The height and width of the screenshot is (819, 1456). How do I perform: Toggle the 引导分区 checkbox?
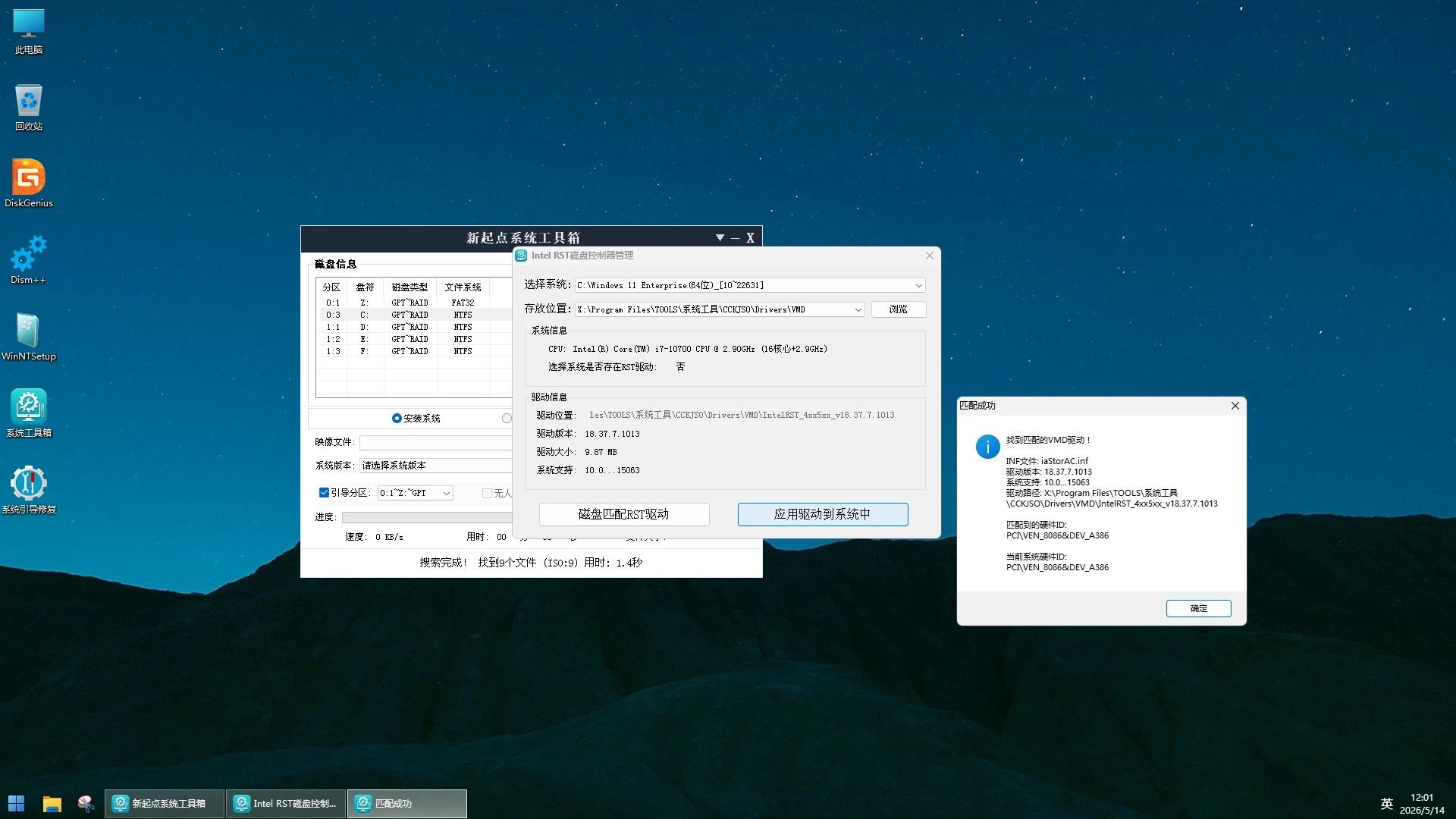(x=324, y=493)
